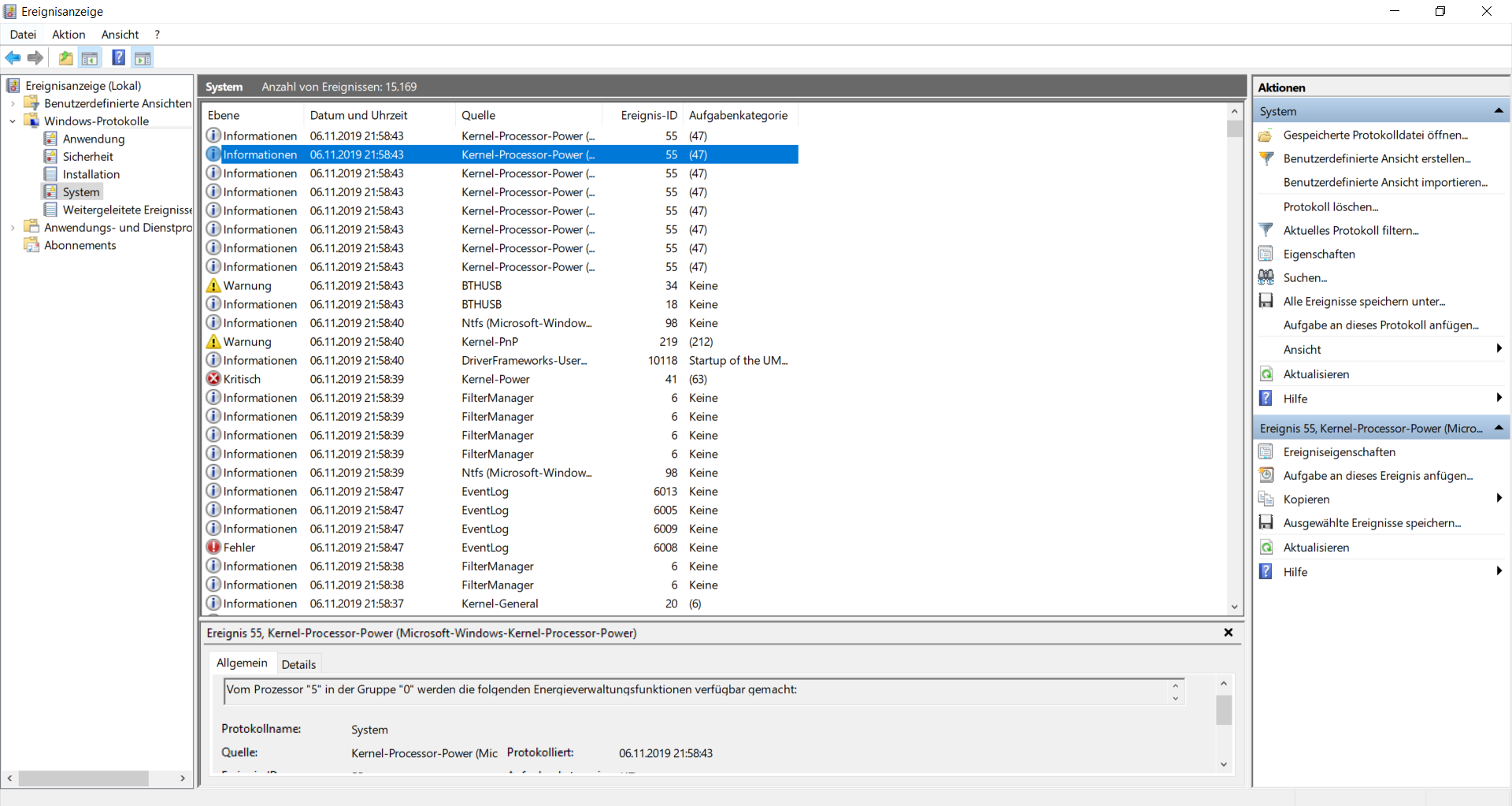Collapse Windows-Protokolle tree node
The image size is (1512, 806).
pyautogui.click(x=13, y=121)
